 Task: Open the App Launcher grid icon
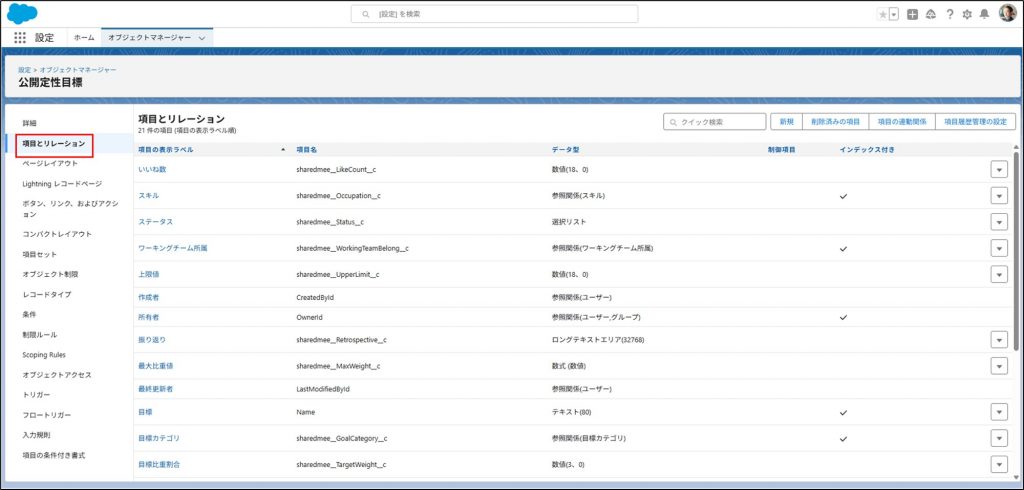click(20, 37)
